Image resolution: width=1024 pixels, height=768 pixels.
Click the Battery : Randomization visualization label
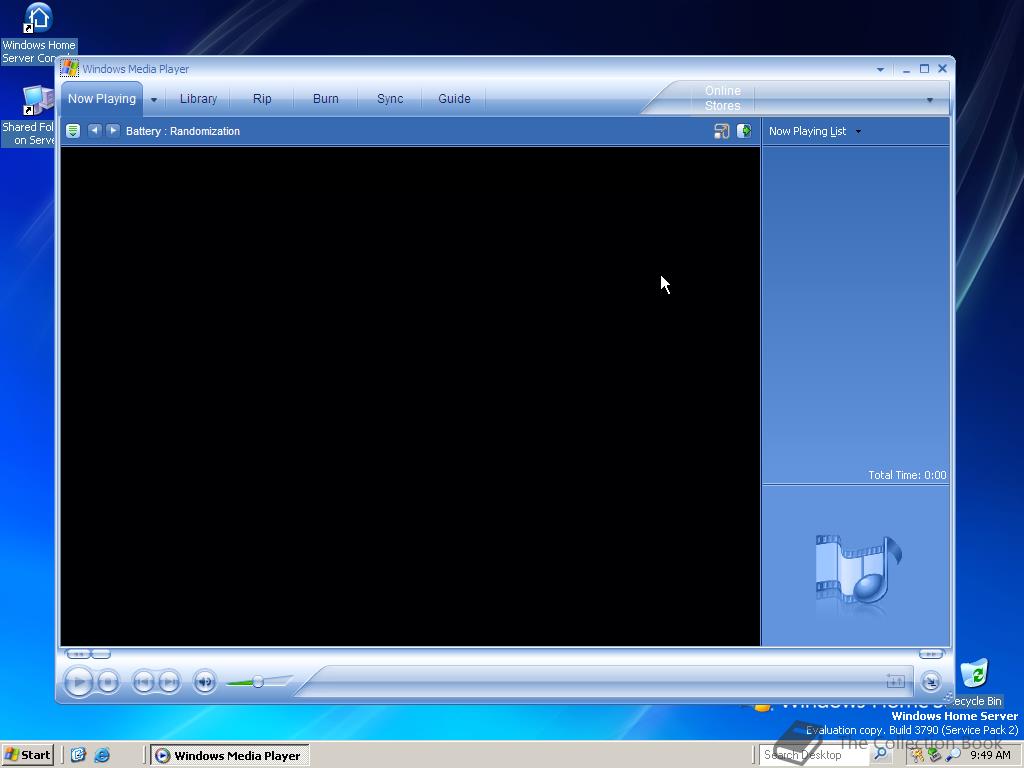[183, 131]
